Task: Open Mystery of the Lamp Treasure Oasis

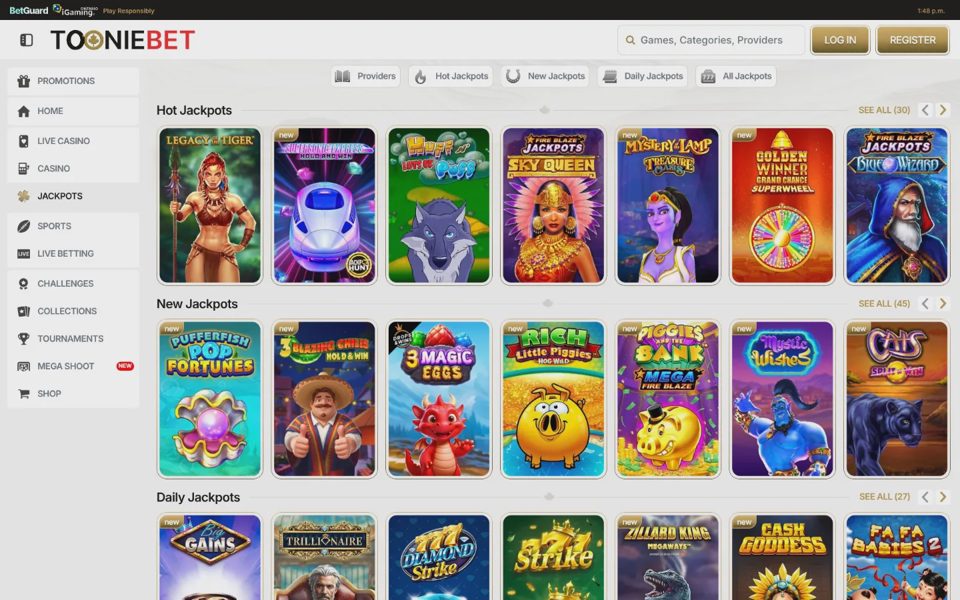Action: [667, 206]
